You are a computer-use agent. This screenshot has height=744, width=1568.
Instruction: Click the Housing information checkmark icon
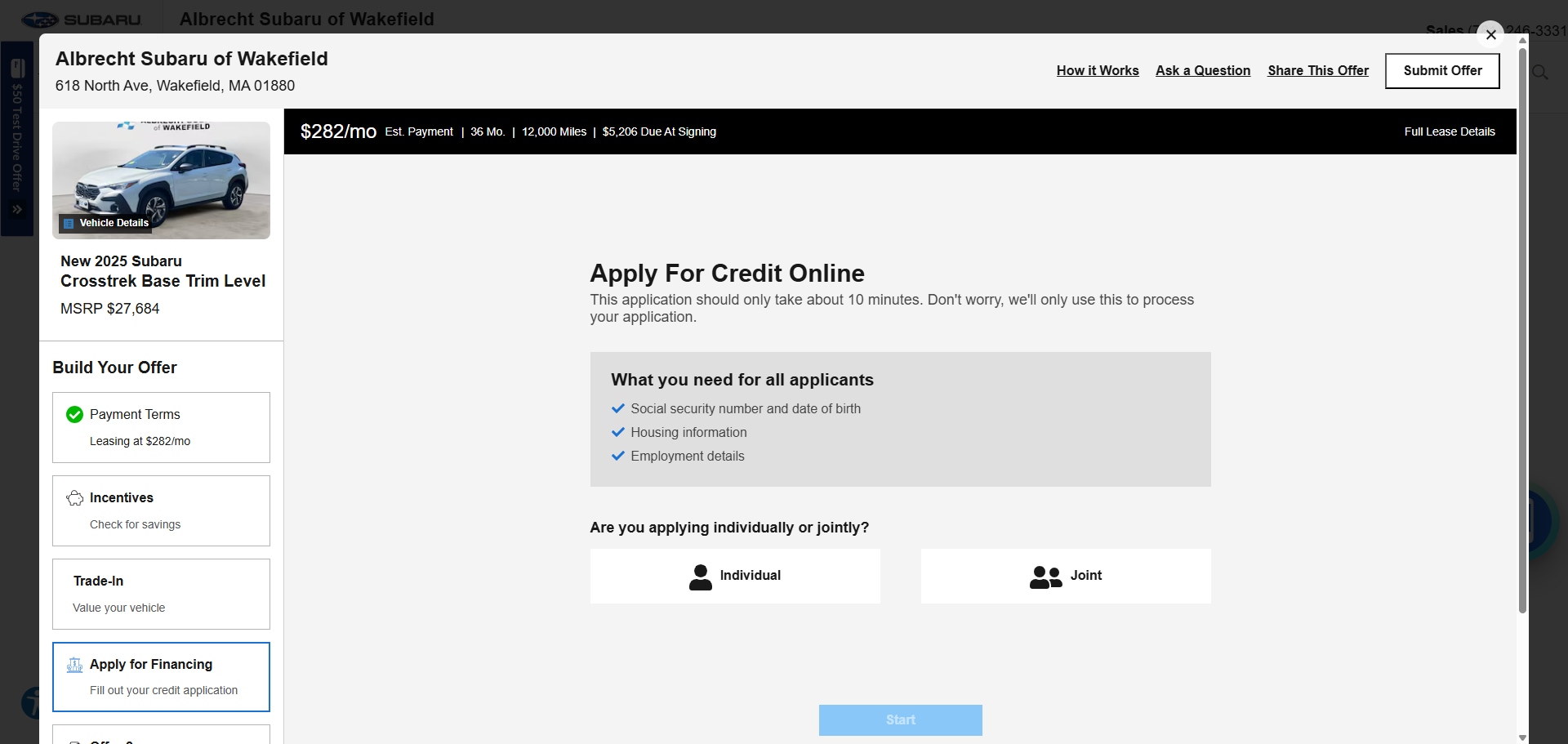point(617,432)
